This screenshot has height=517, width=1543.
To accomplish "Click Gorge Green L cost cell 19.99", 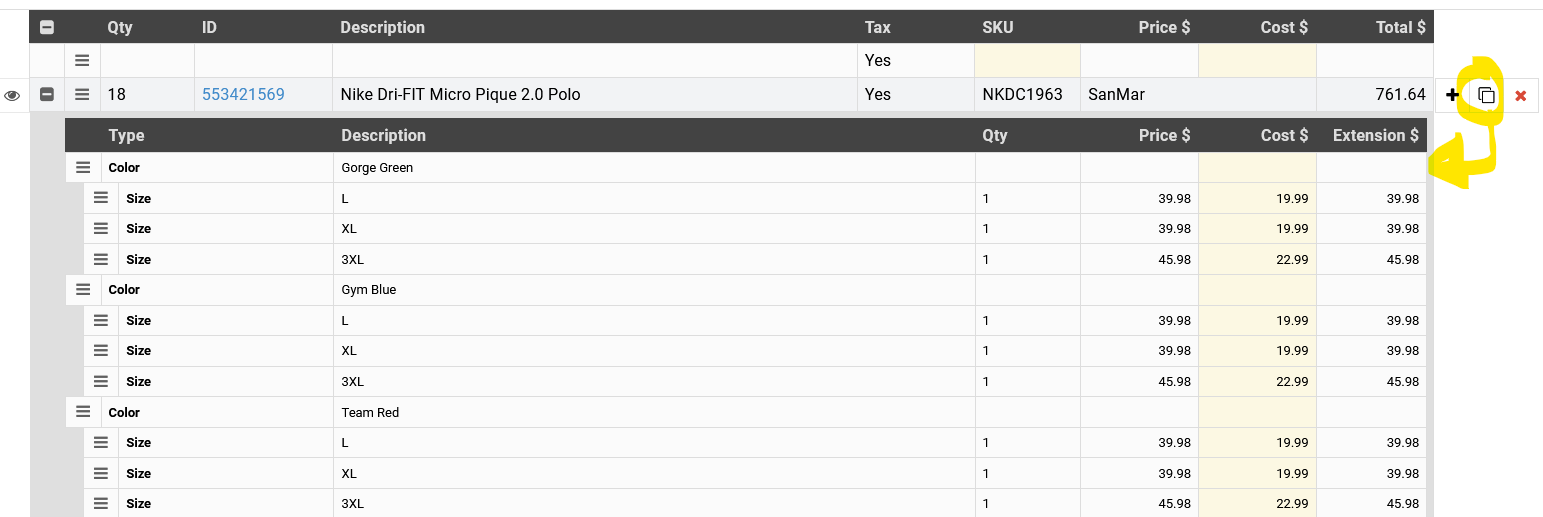I will pos(1291,199).
